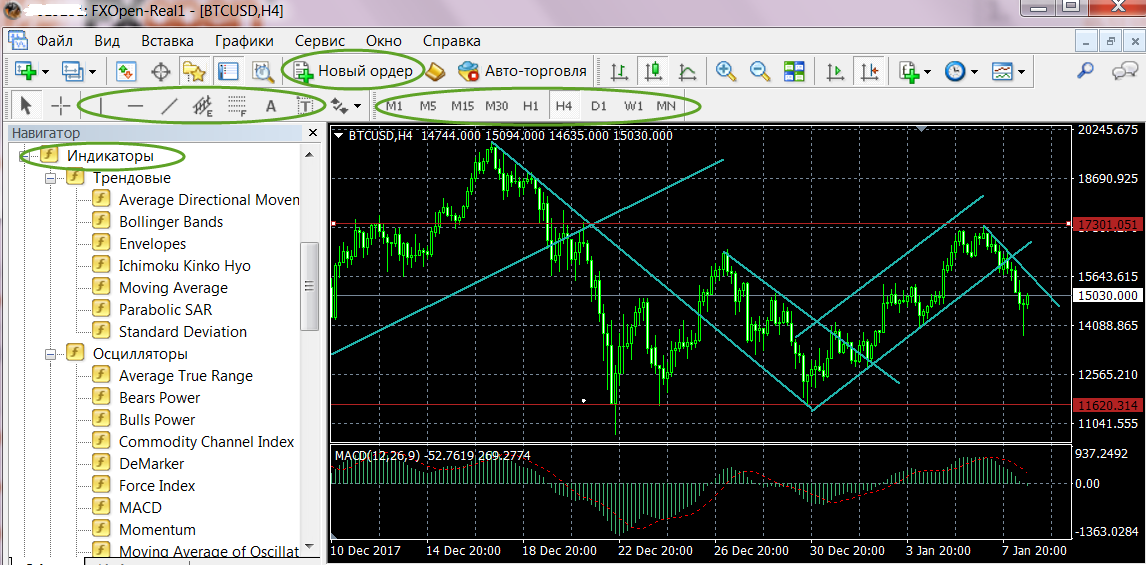Open dropdown arrow beside templates icon

(x=1021, y=72)
